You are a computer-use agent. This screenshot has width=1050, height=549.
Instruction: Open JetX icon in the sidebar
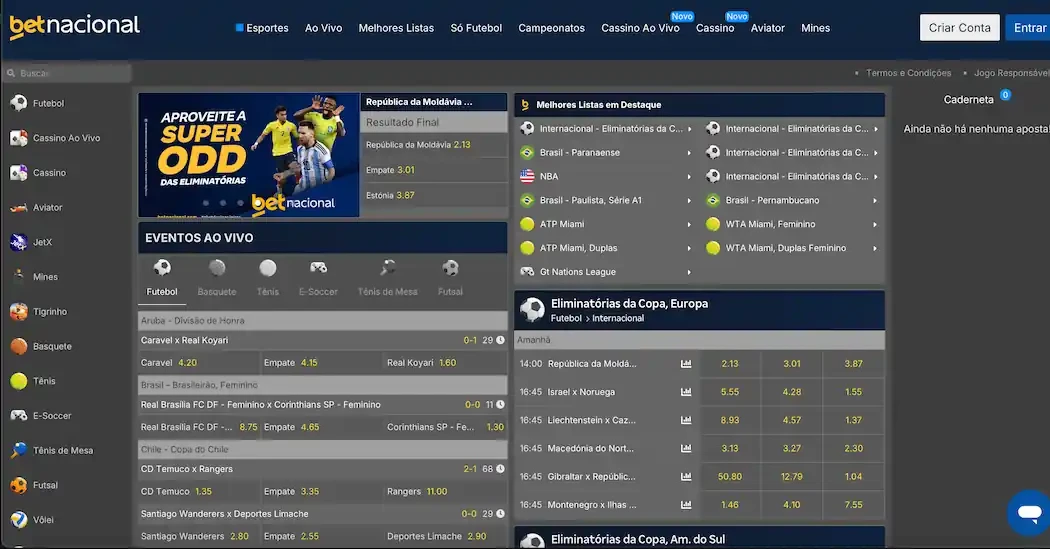pyautogui.click(x=18, y=242)
